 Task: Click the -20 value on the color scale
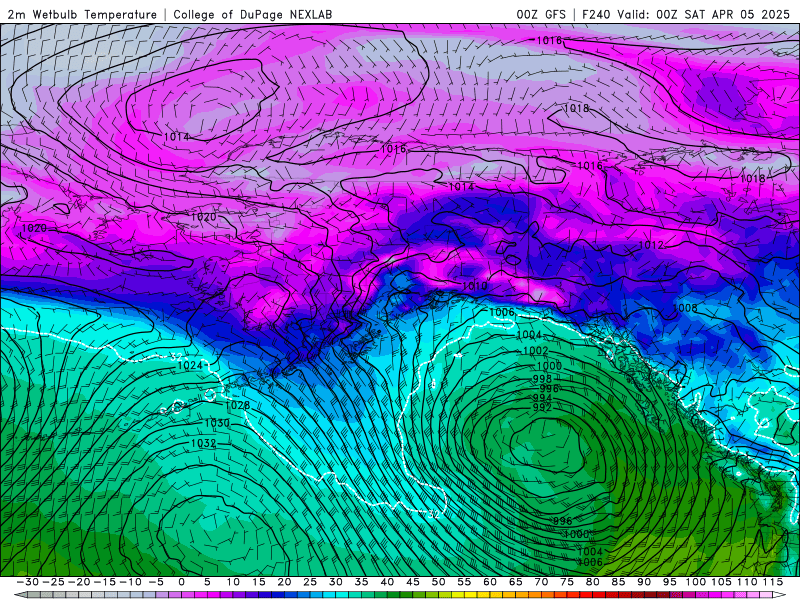79,582
